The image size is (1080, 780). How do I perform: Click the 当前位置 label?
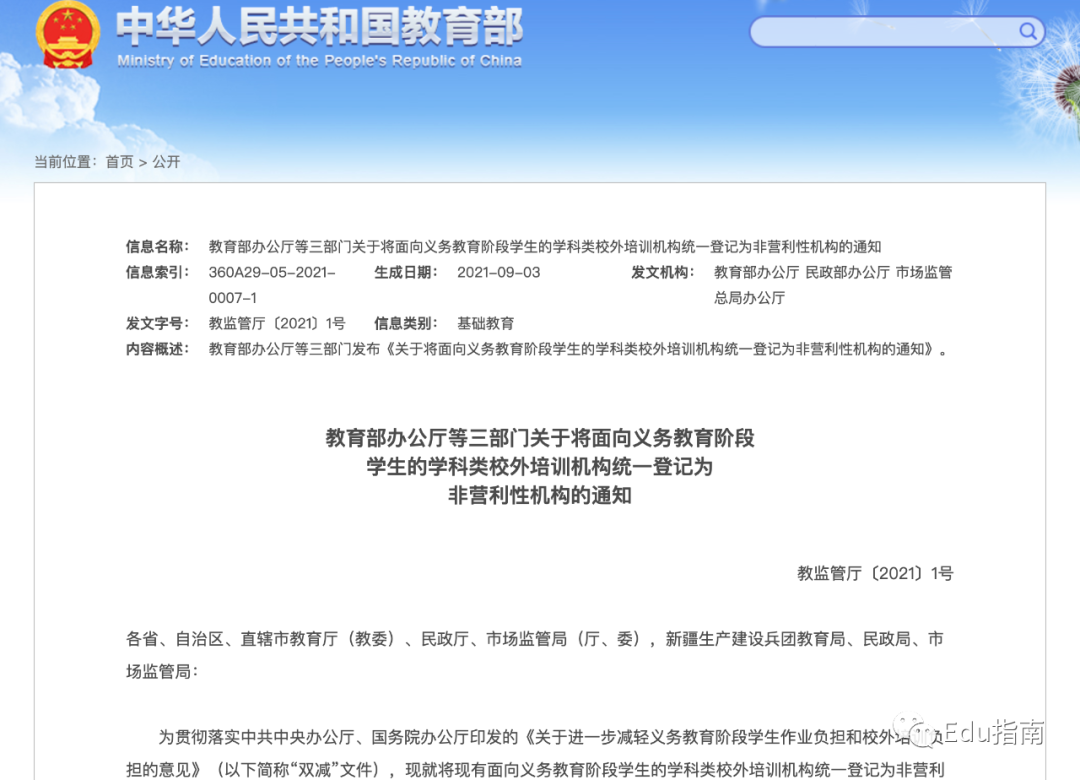point(65,162)
